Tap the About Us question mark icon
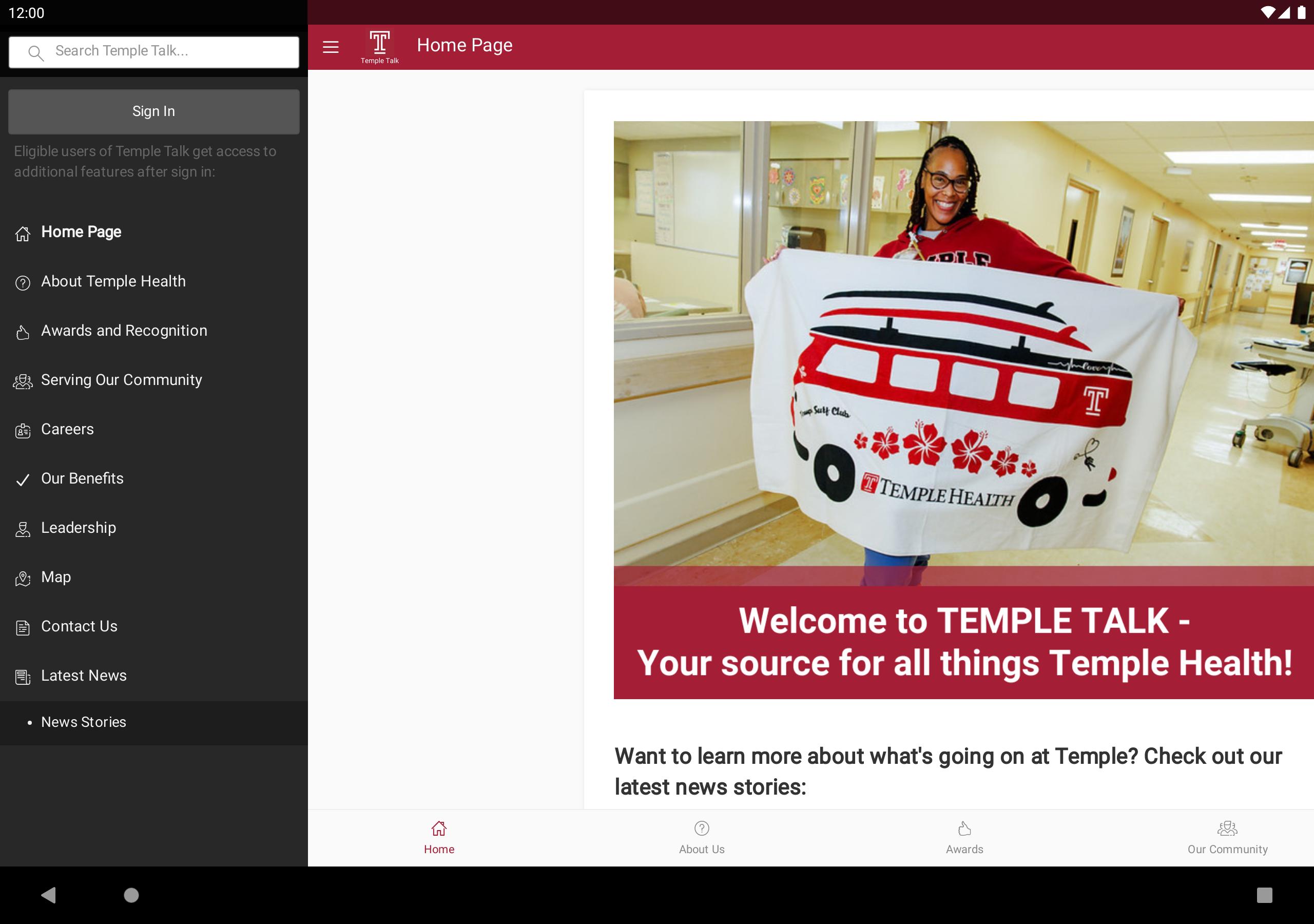The image size is (1314, 924). click(702, 828)
